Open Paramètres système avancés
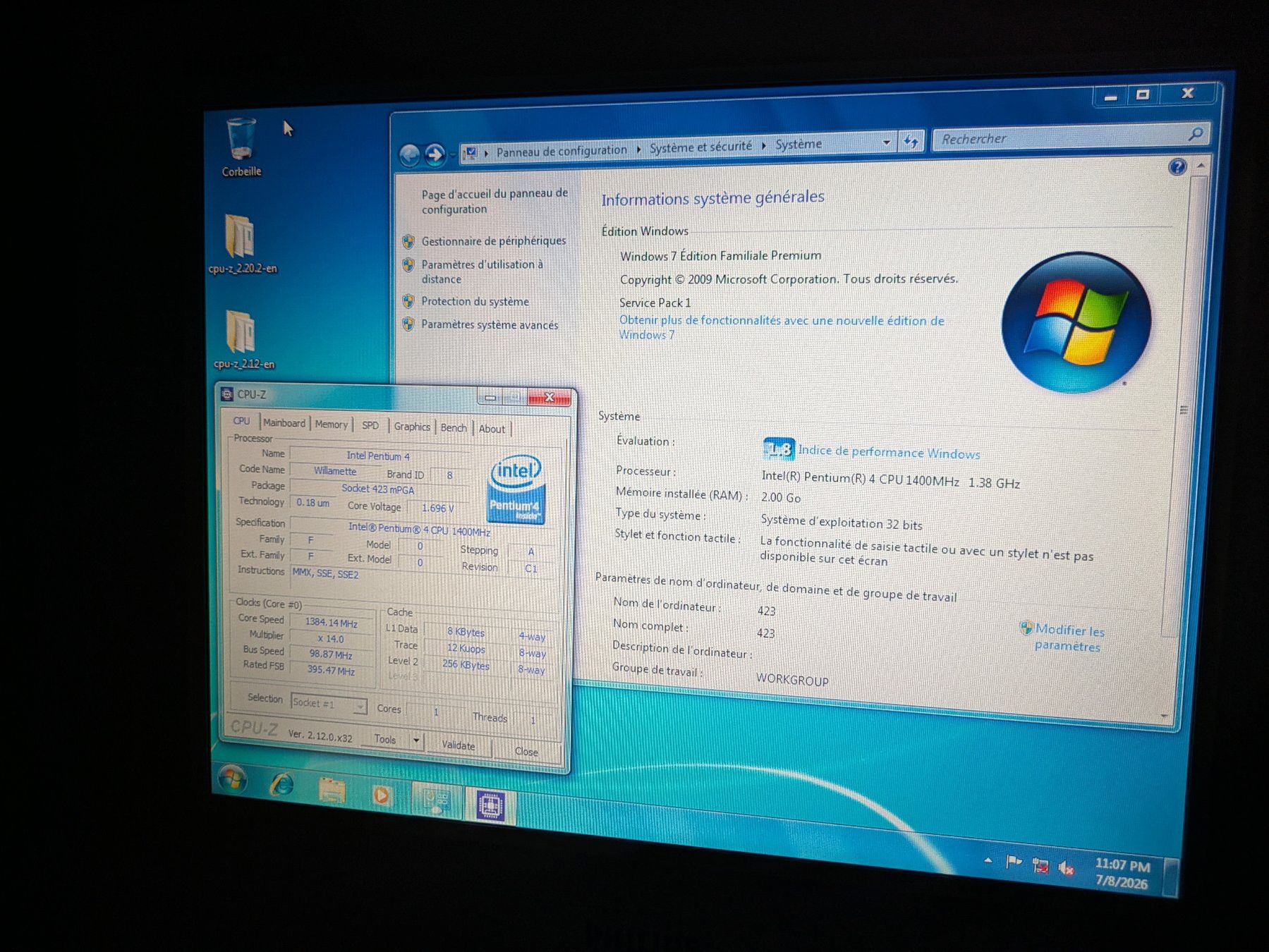The image size is (1269, 952). (x=490, y=324)
